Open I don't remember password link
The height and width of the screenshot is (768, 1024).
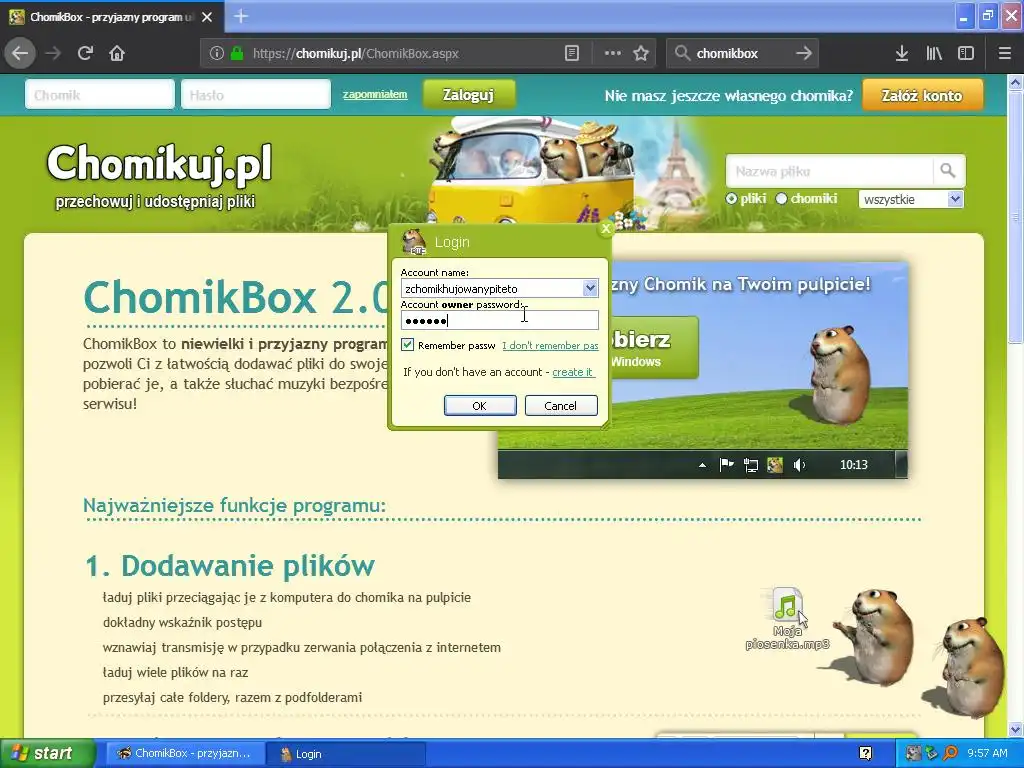pyautogui.click(x=550, y=345)
